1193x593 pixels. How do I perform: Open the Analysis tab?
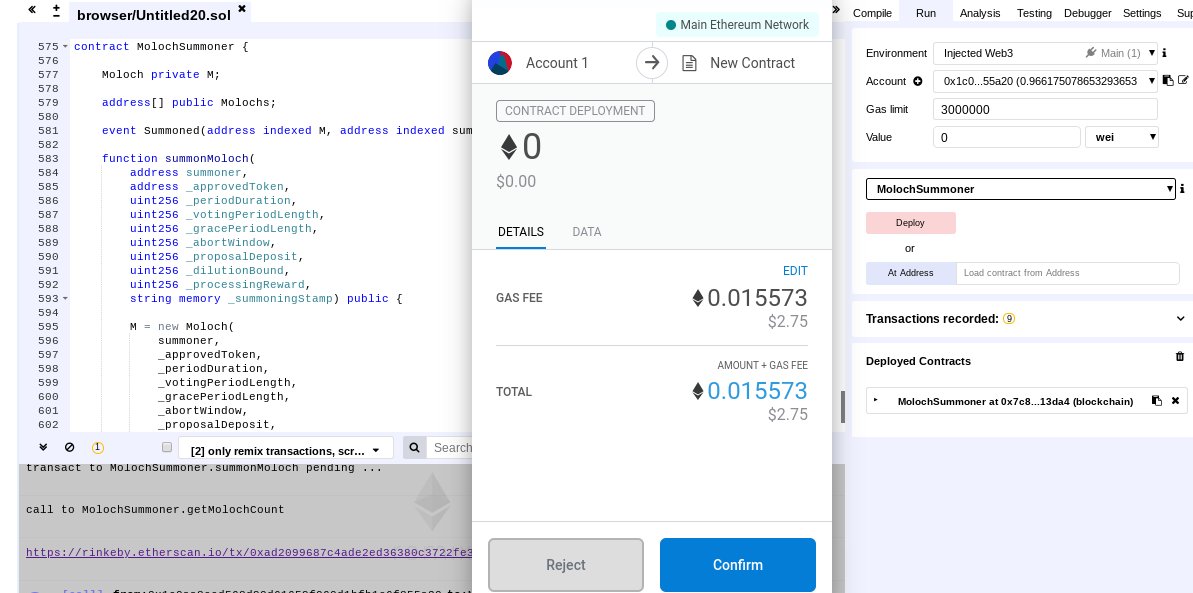(980, 13)
